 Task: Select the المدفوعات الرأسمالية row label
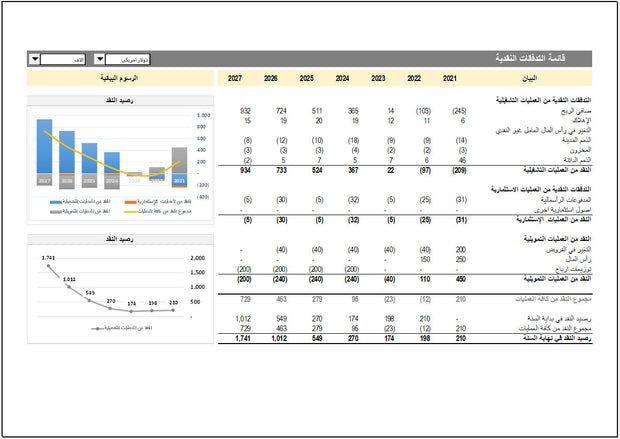point(566,200)
